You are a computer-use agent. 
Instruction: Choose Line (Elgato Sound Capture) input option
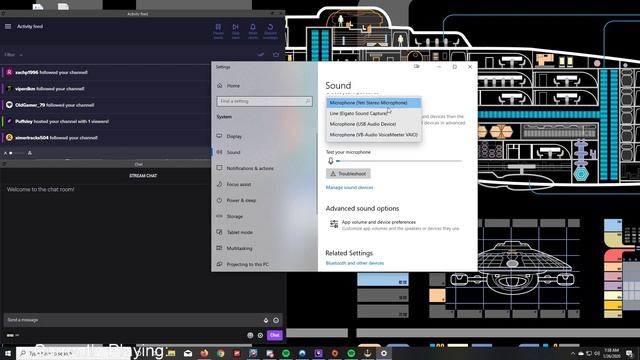tap(374, 113)
